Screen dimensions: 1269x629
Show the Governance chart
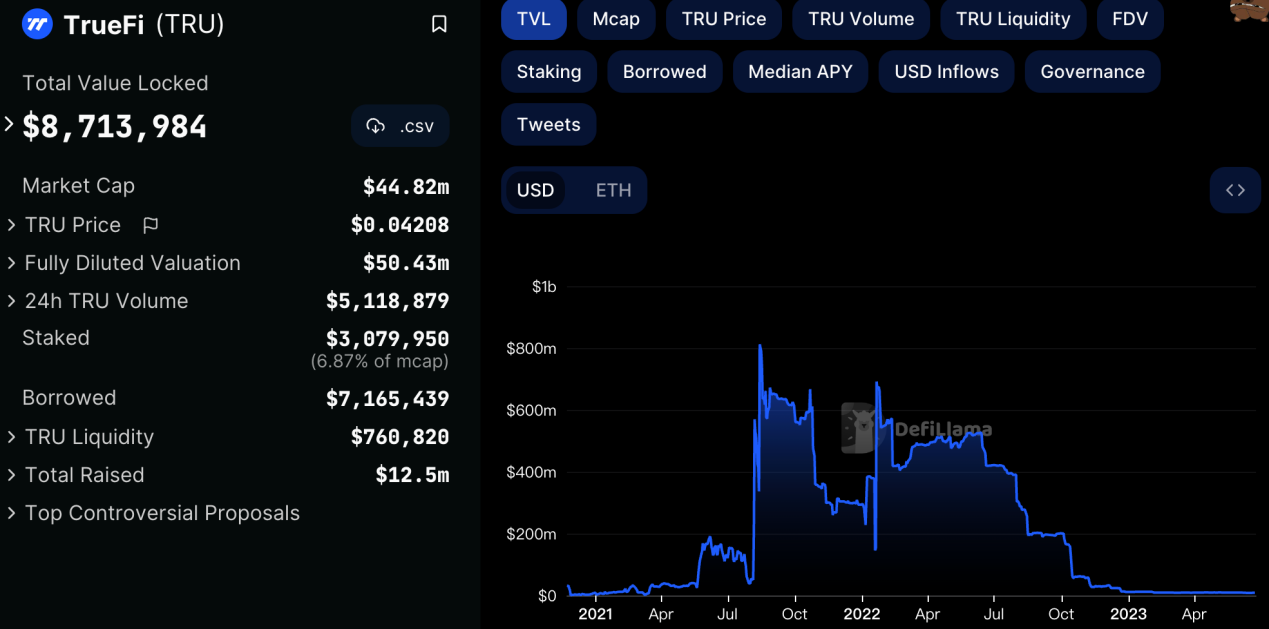point(1092,72)
